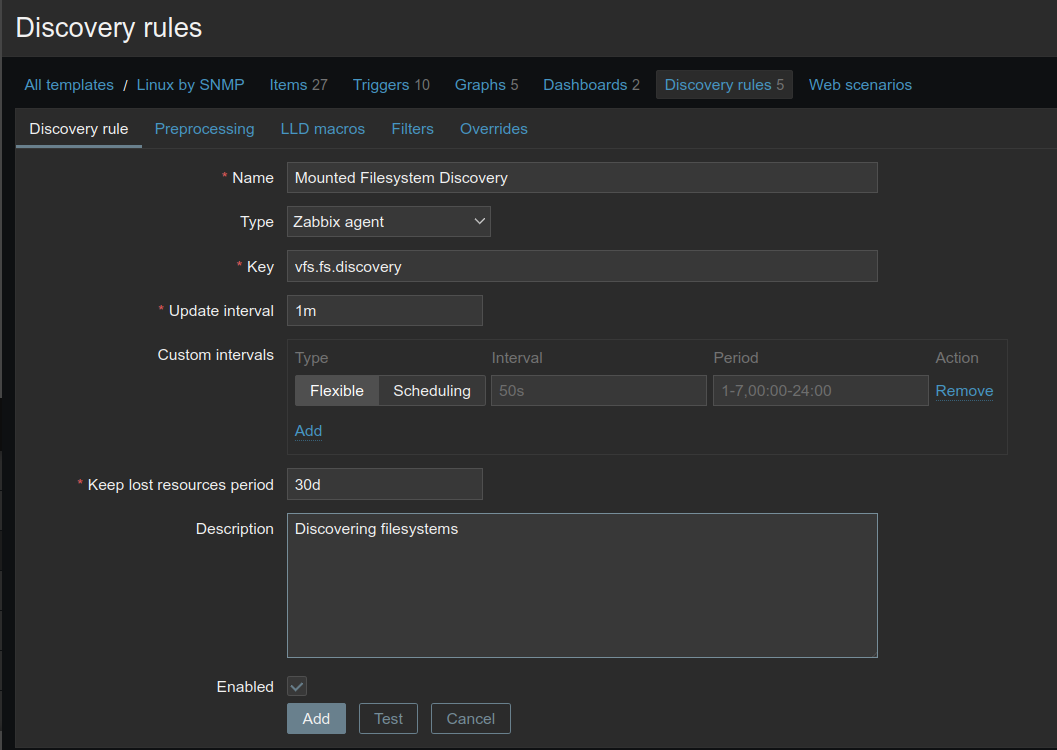Go to Graphs 5 section

tap(486, 85)
